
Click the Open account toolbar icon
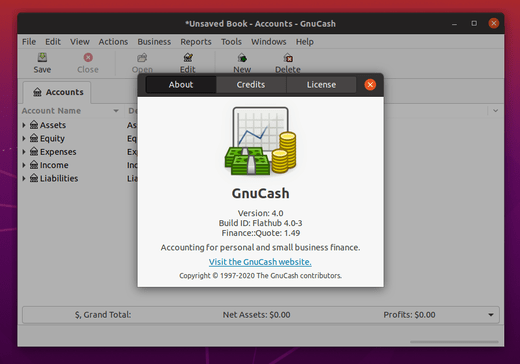click(142, 58)
